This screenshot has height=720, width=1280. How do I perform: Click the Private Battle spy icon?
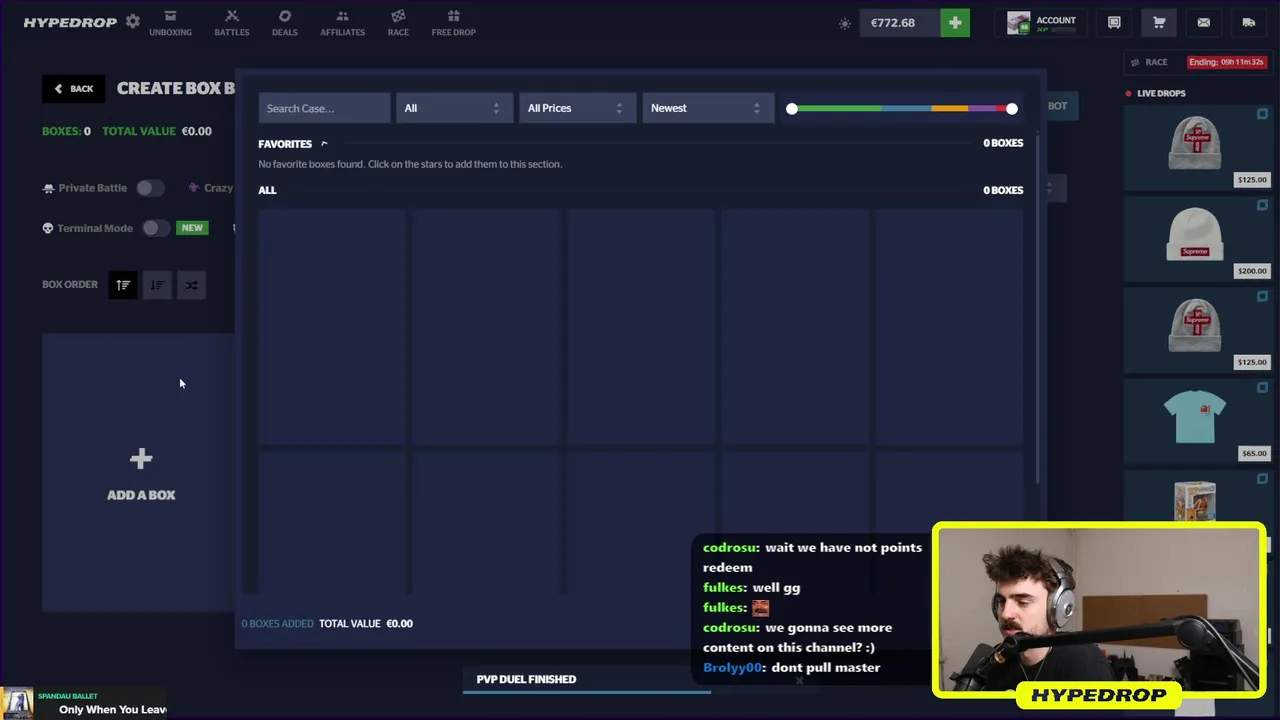coord(48,188)
